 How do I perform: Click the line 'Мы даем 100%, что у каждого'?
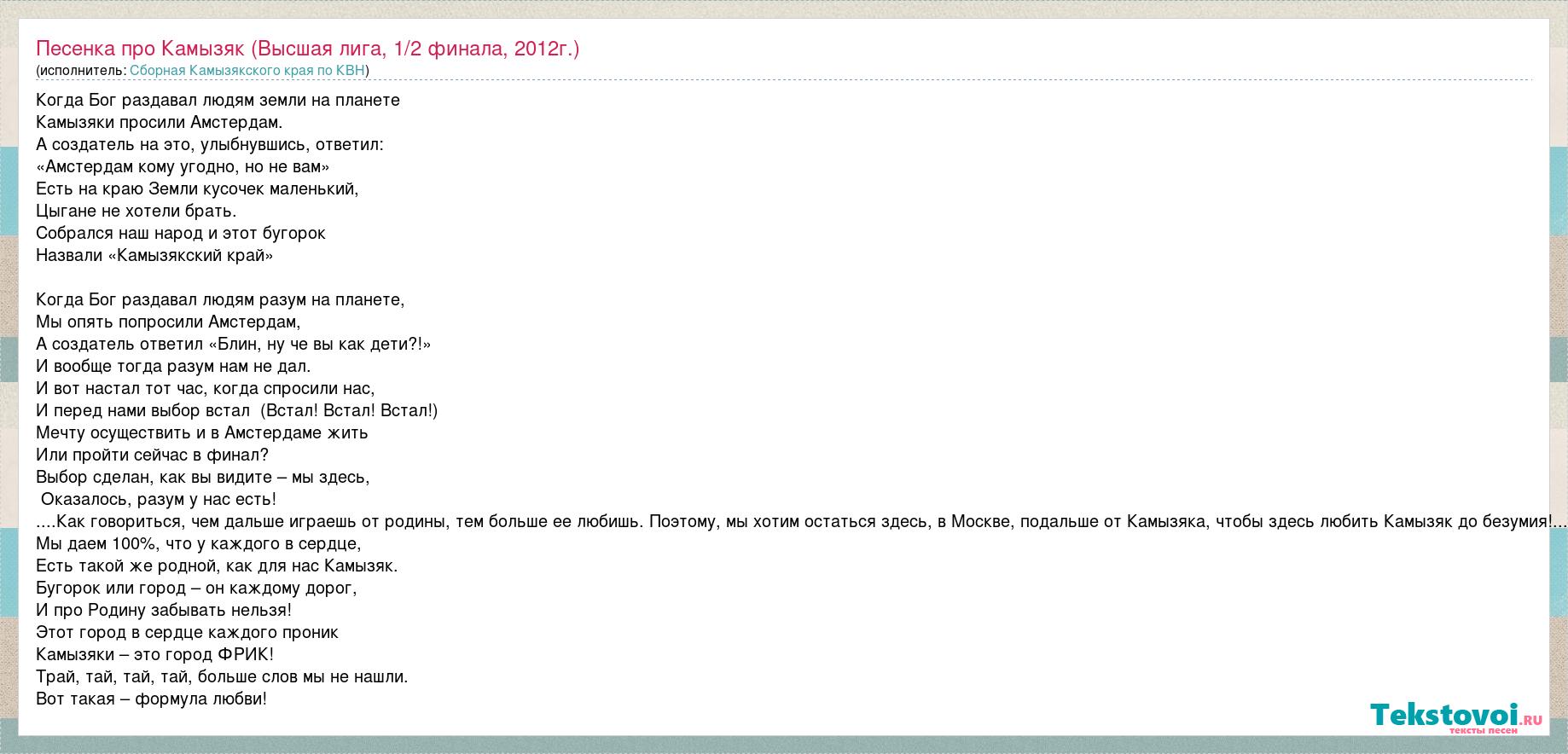[199, 544]
